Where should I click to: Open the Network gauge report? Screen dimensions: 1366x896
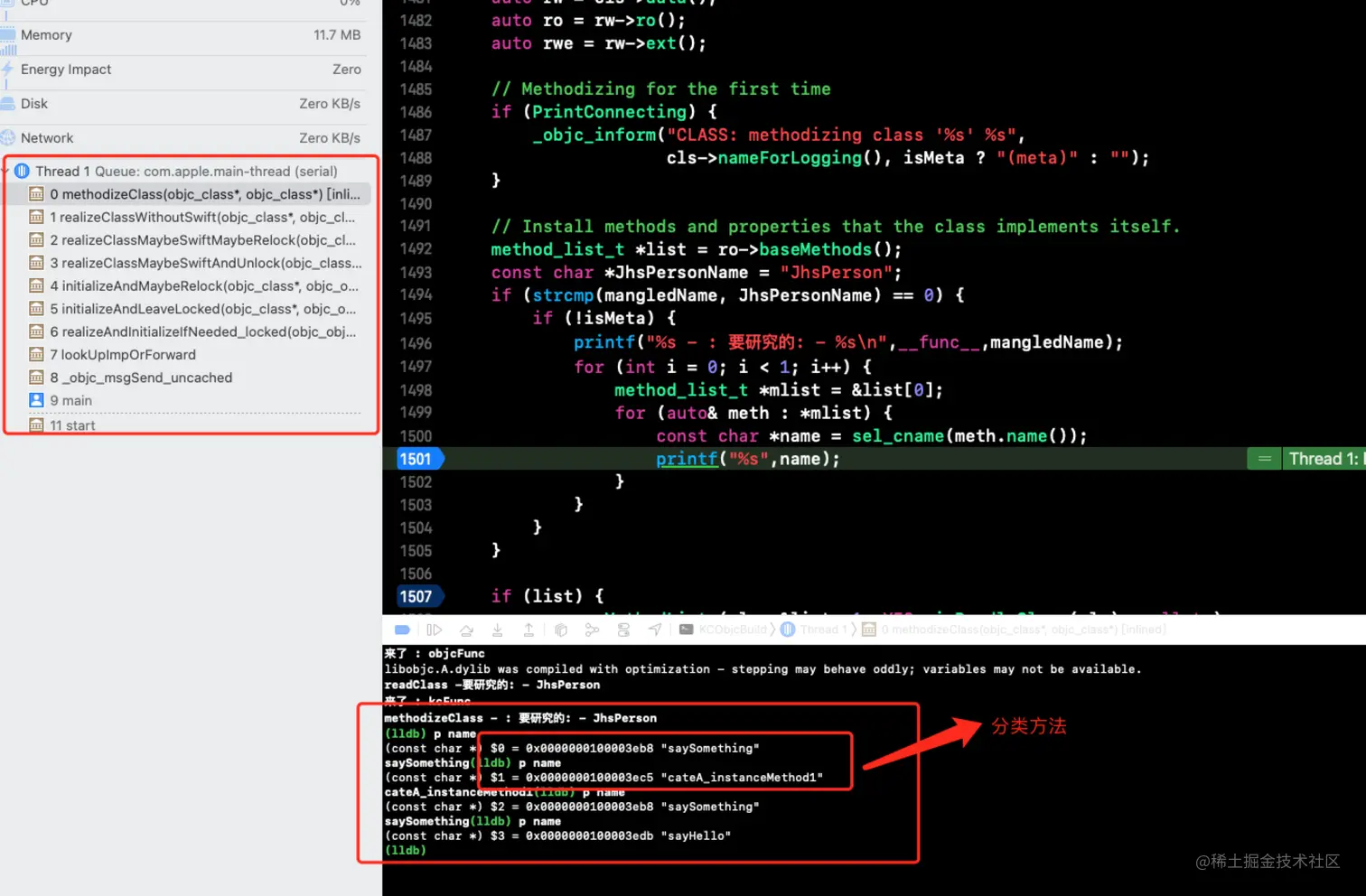(183, 138)
